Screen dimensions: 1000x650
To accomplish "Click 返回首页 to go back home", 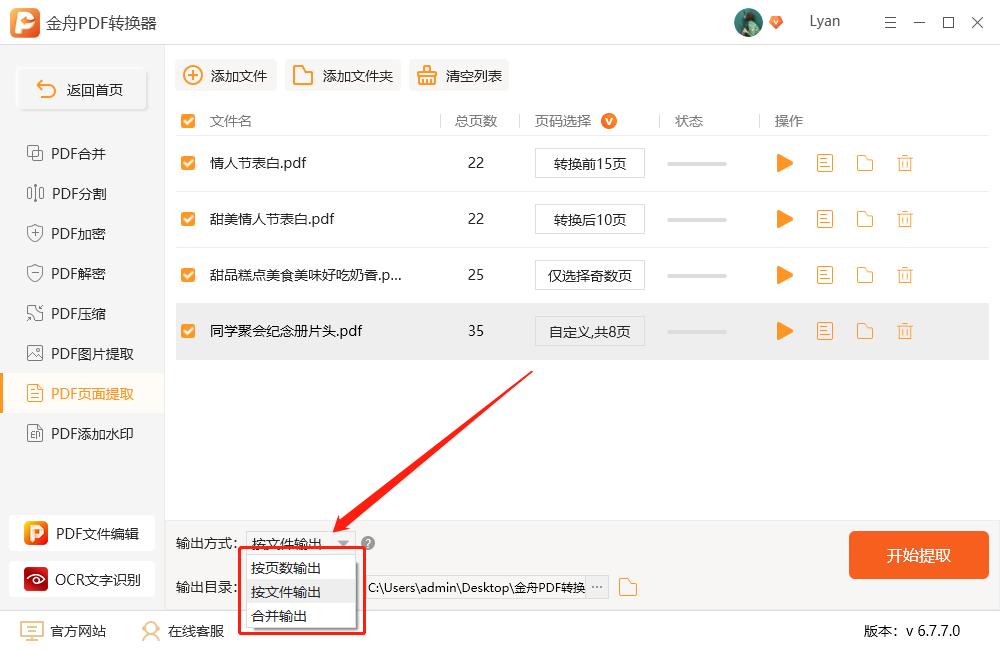I will [x=81, y=89].
